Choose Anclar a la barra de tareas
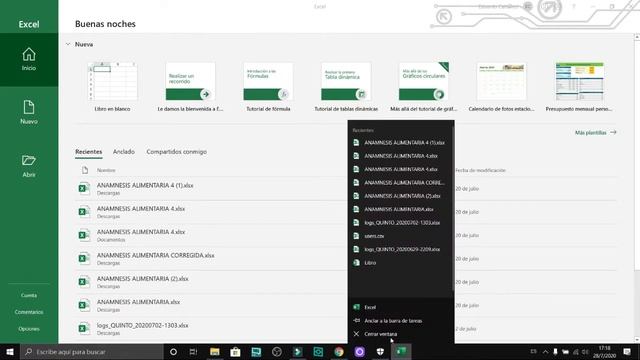 401,320
